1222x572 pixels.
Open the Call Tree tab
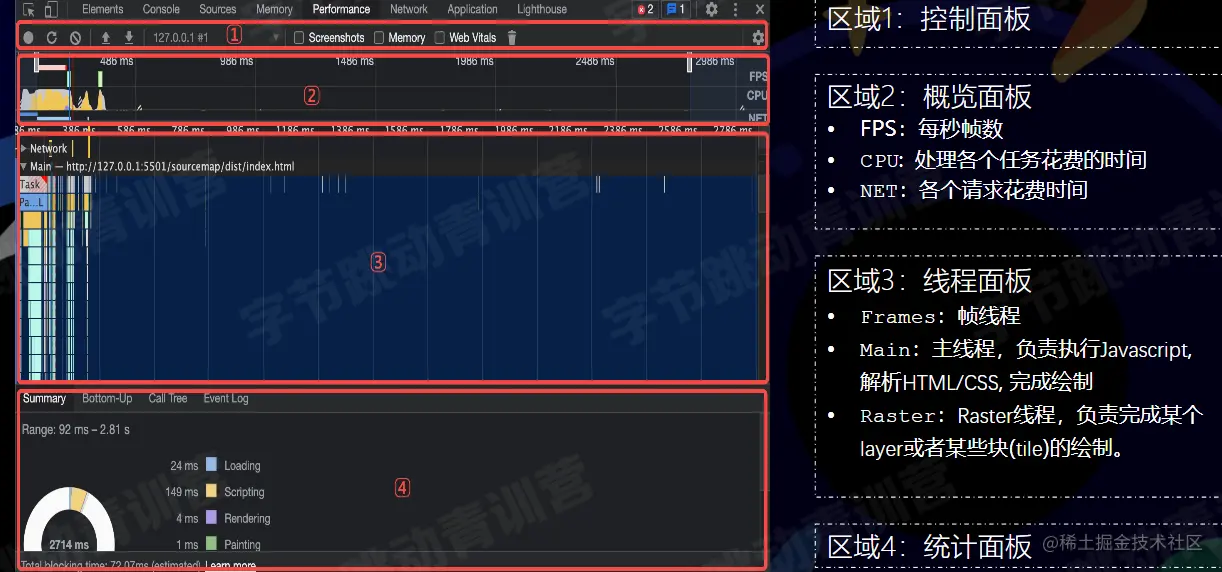(168, 398)
